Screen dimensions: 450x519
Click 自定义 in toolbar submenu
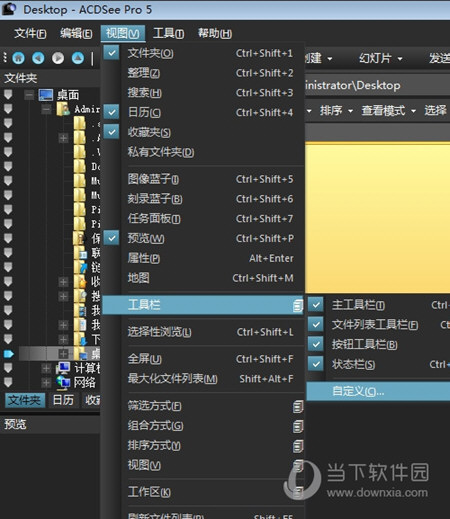pos(378,391)
